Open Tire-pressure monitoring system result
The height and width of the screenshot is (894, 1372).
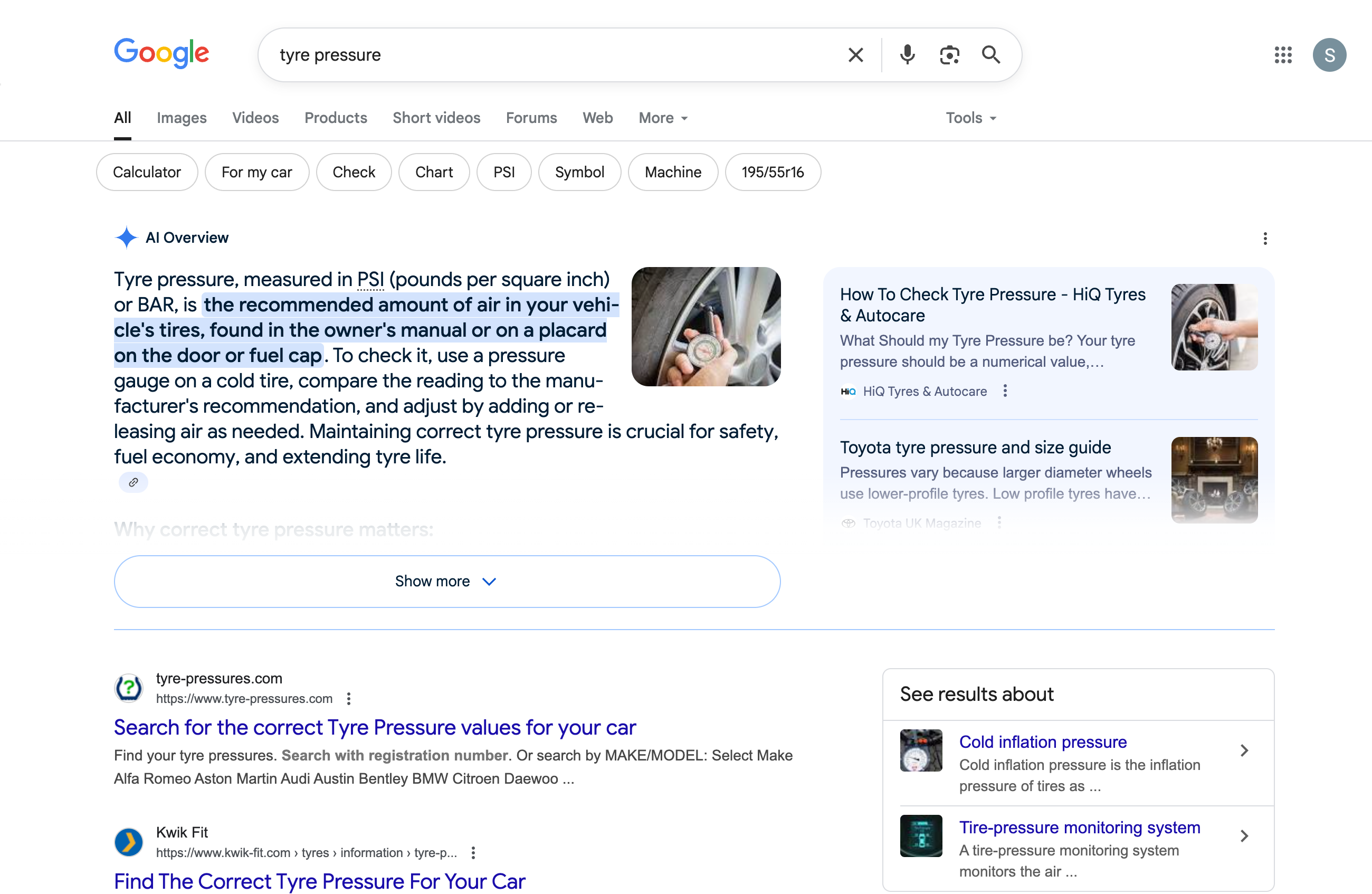click(1080, 827)
